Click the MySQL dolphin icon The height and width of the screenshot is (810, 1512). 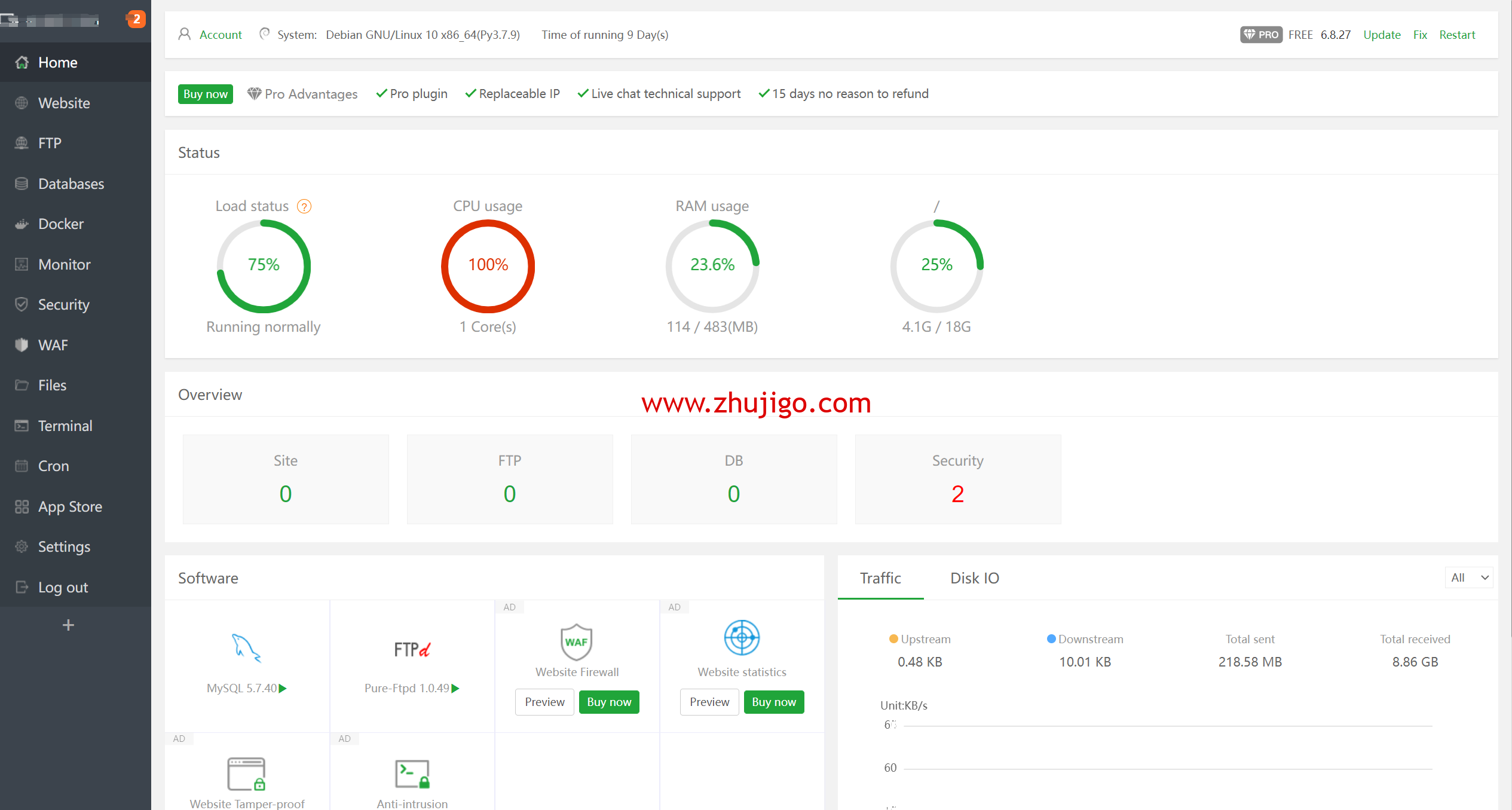[x=246, y=648]
